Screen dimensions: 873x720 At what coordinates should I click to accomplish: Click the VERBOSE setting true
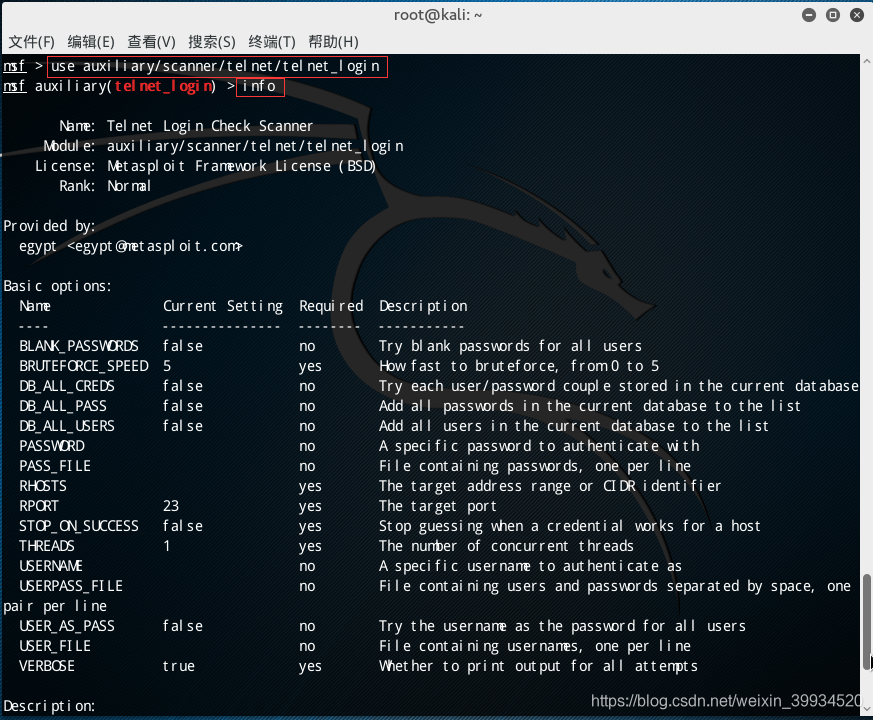(x=179, y=667)
